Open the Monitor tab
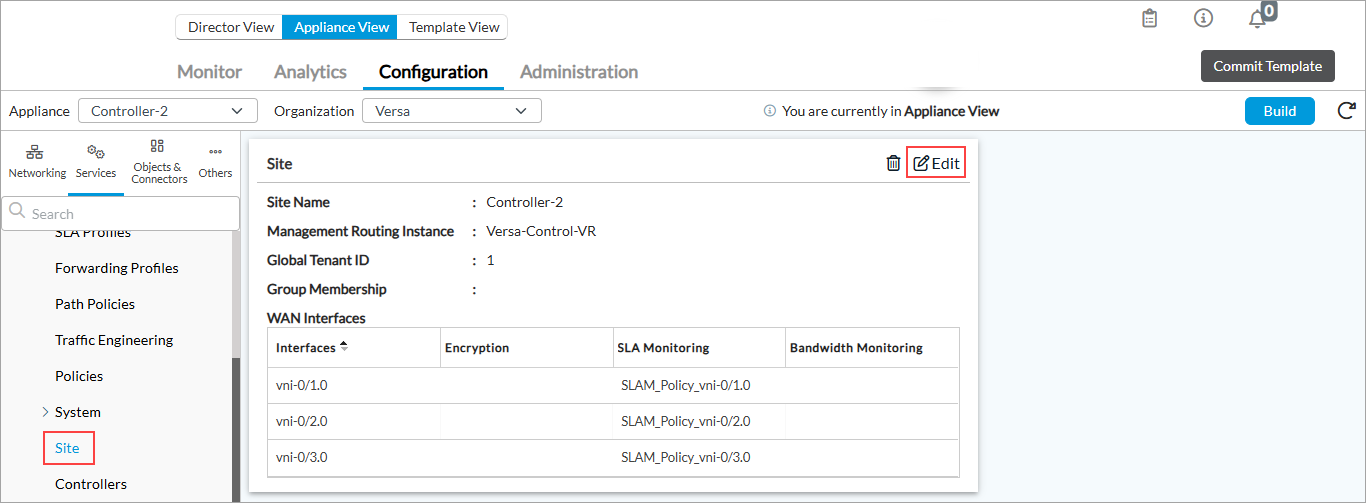Viewport: 1366px width, 503px height. (x=209, y=72)
